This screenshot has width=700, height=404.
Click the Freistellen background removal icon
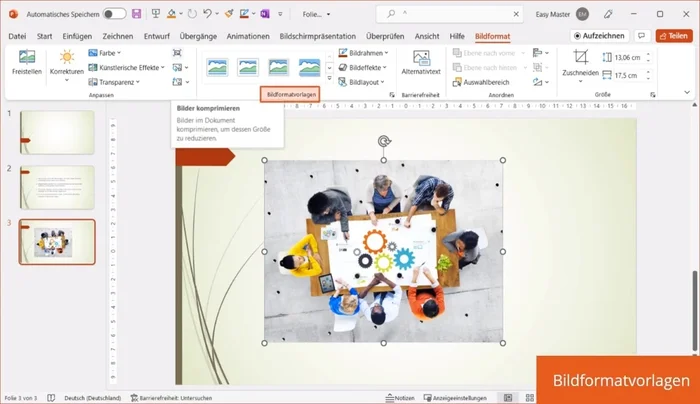pos(26,58)
